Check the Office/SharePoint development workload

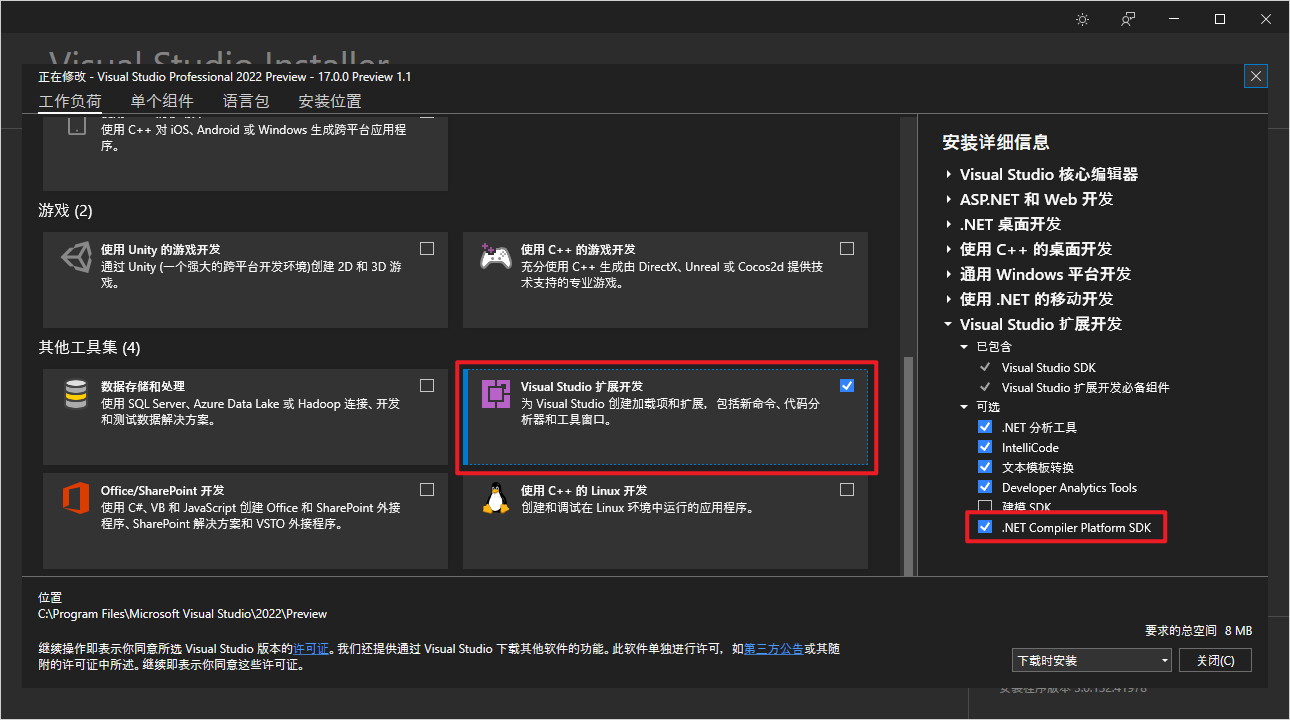tap(427, 490)
